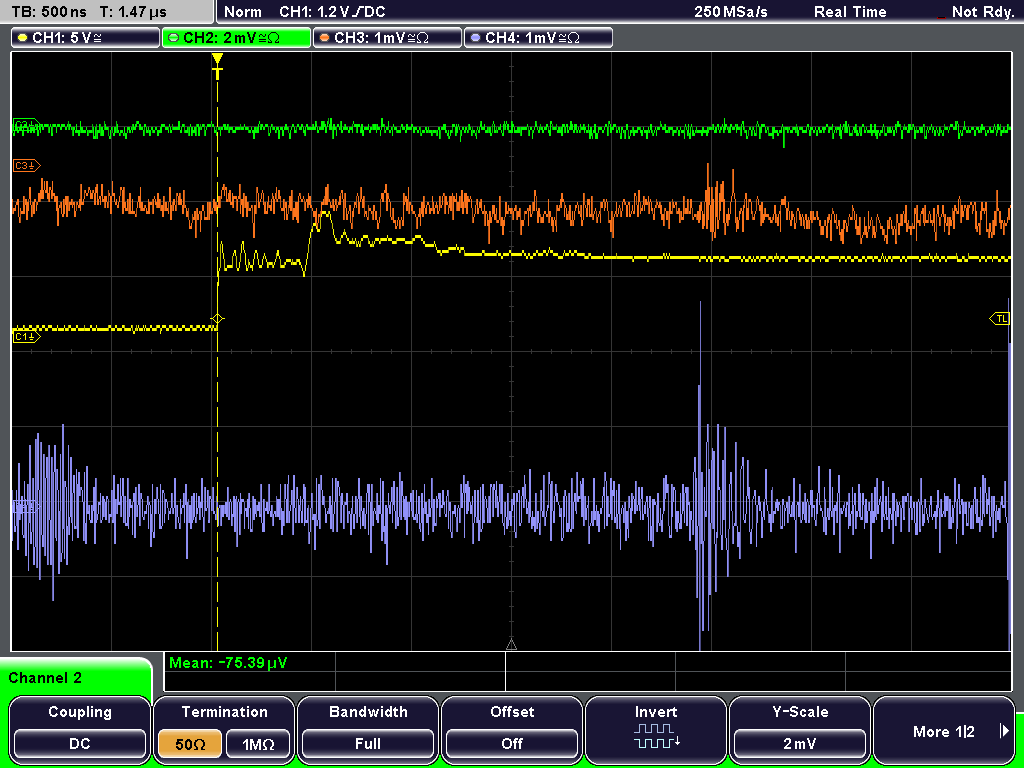Click the C2 ground level marker

coord(27,125)
